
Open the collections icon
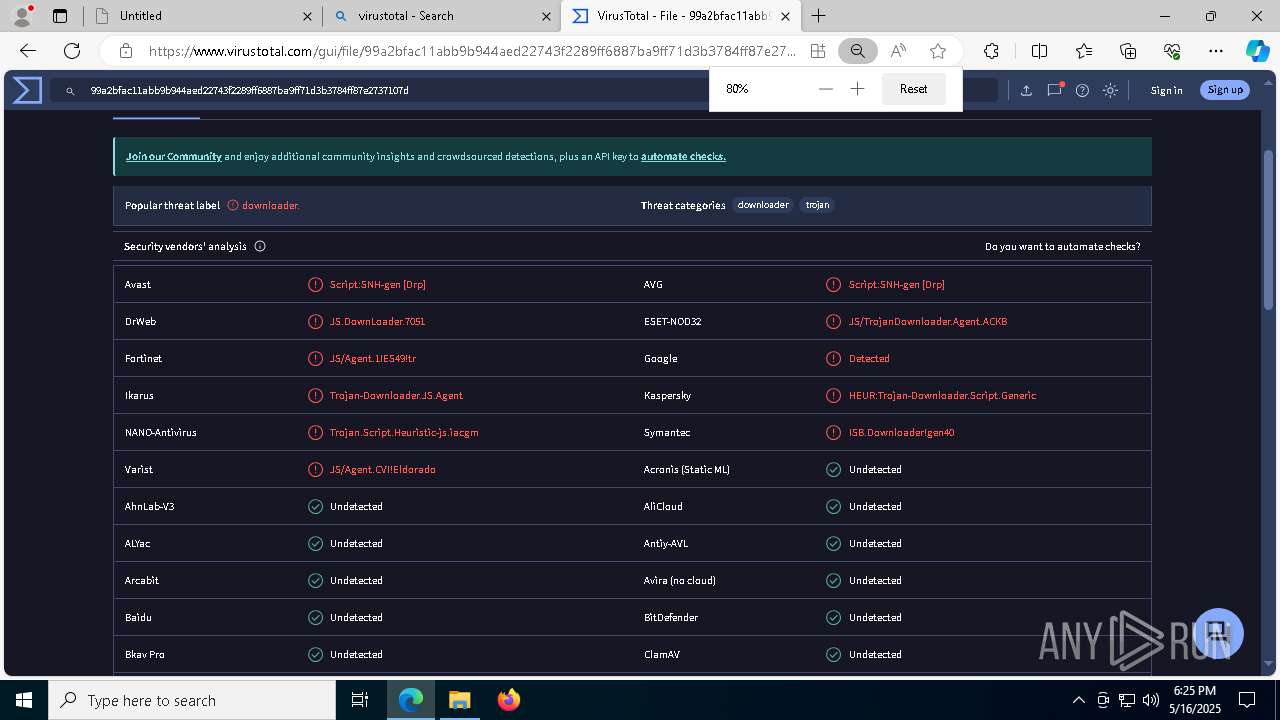pyautogui.click(x=1128, y=51)
